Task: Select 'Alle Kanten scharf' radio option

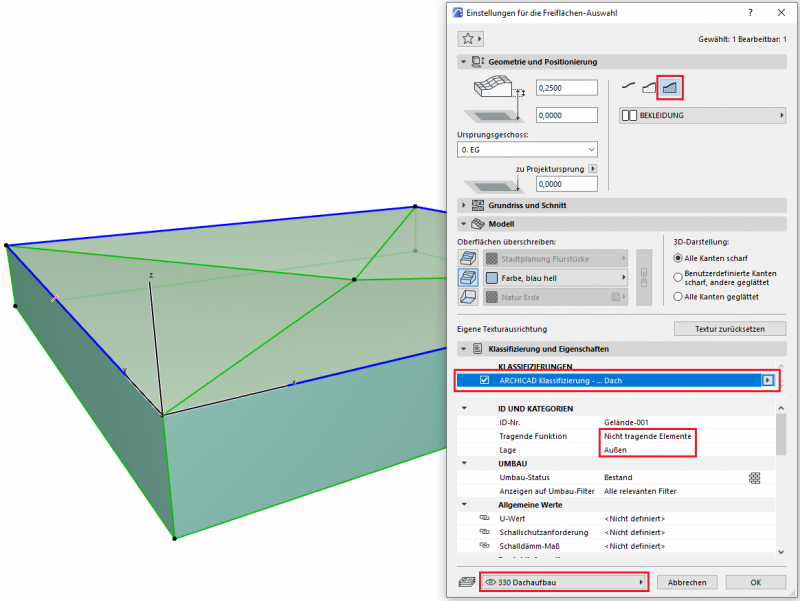Action: point(678,258)
